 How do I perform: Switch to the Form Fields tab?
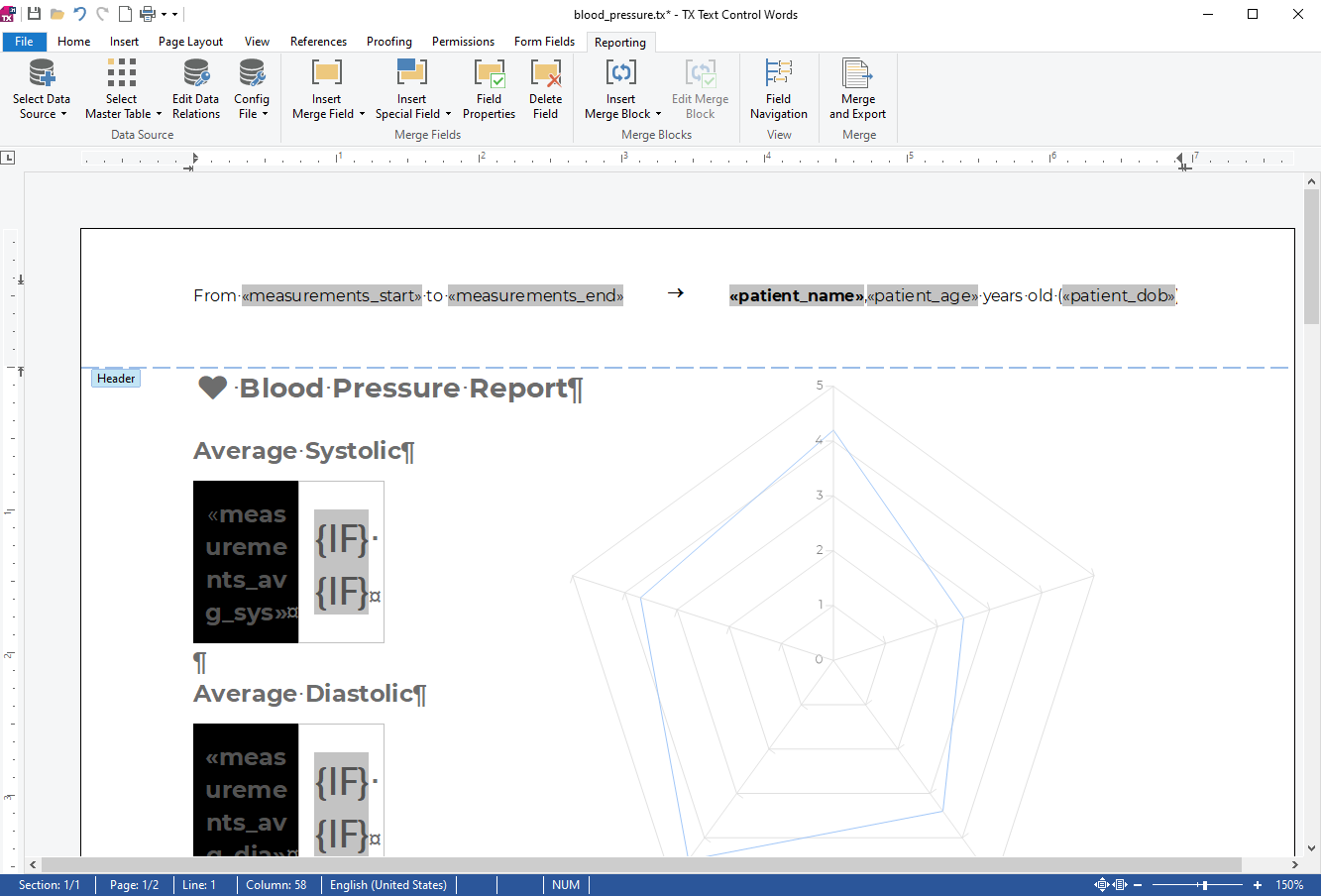click(545, 42)
